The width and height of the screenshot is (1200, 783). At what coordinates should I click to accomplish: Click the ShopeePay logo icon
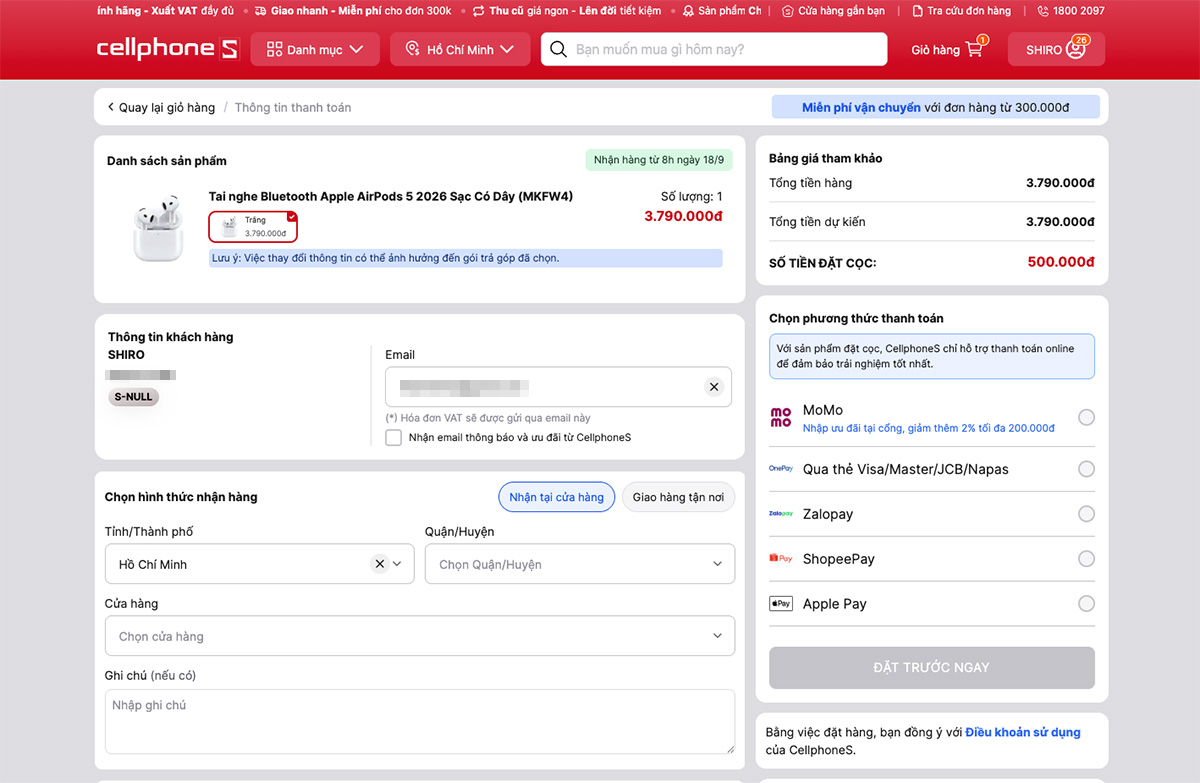coord(780,558)
